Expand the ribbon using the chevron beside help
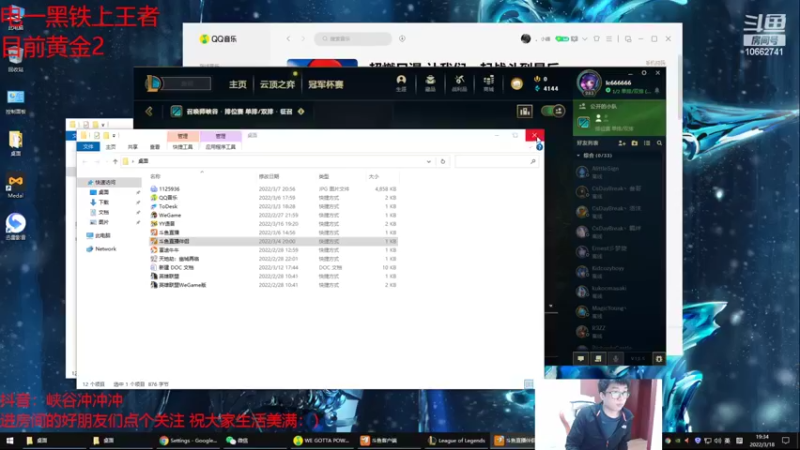800x450 pixels. point(531,147)
